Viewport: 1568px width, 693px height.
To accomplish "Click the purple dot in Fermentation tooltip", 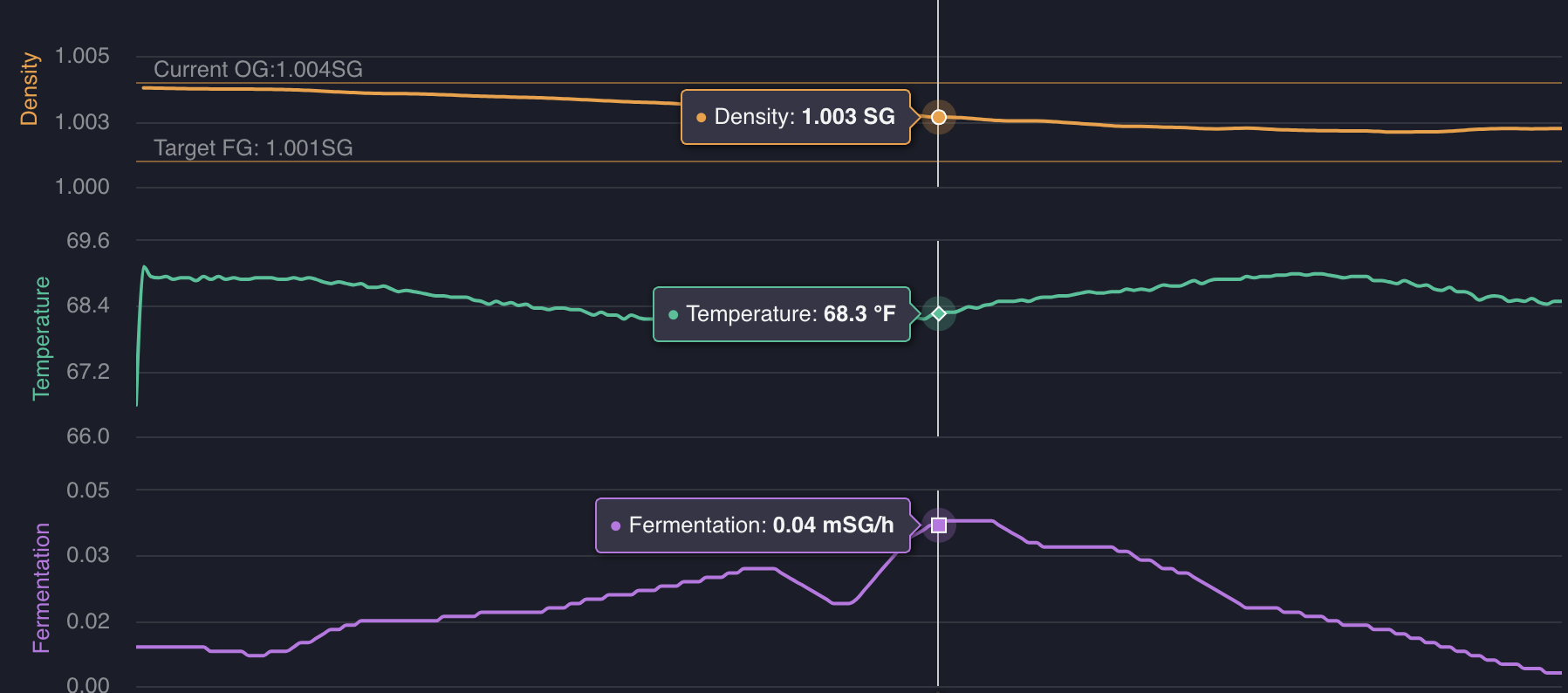I will 615,525.
